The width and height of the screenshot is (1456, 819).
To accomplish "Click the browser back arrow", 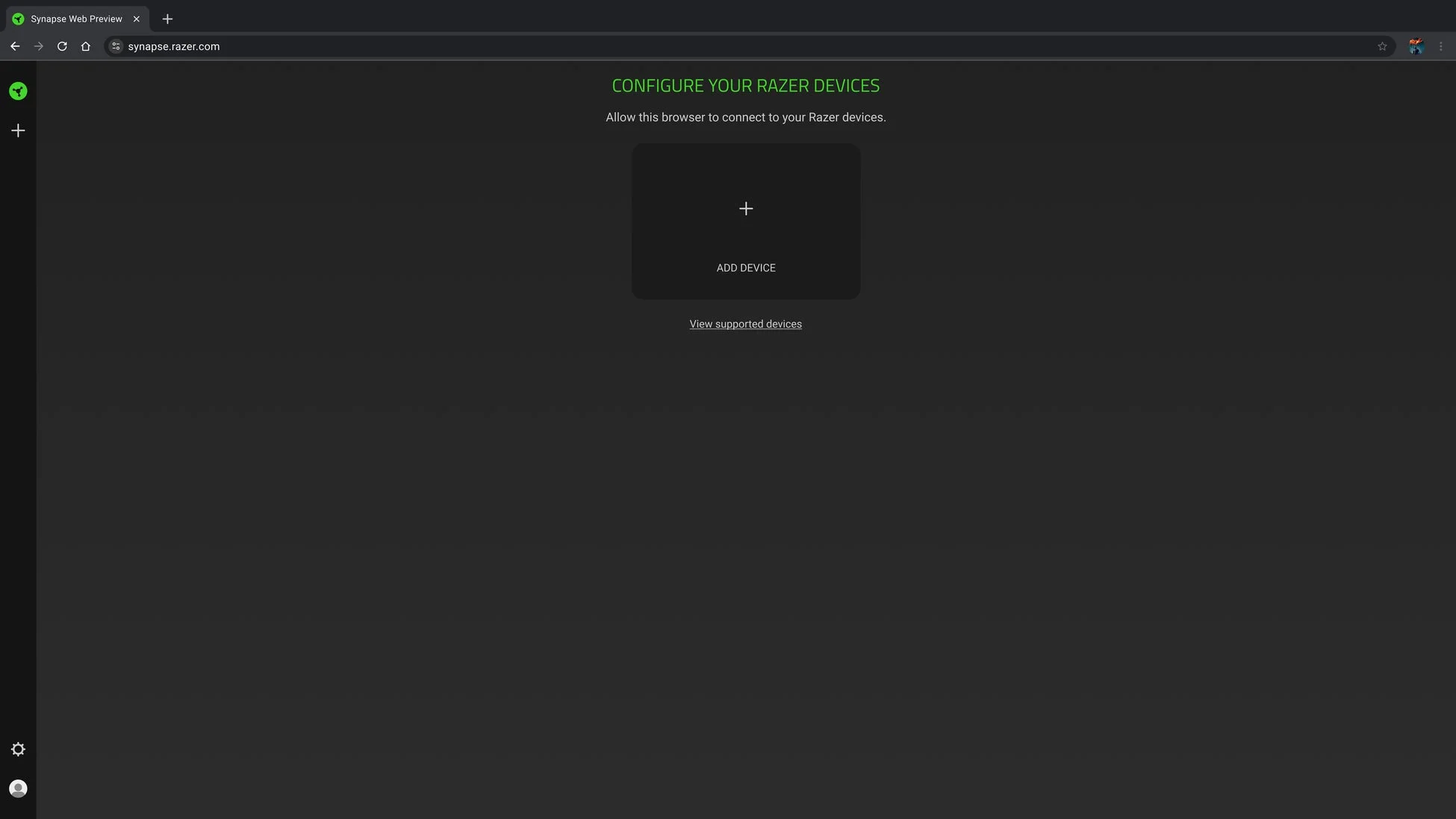I will (15, 46).
